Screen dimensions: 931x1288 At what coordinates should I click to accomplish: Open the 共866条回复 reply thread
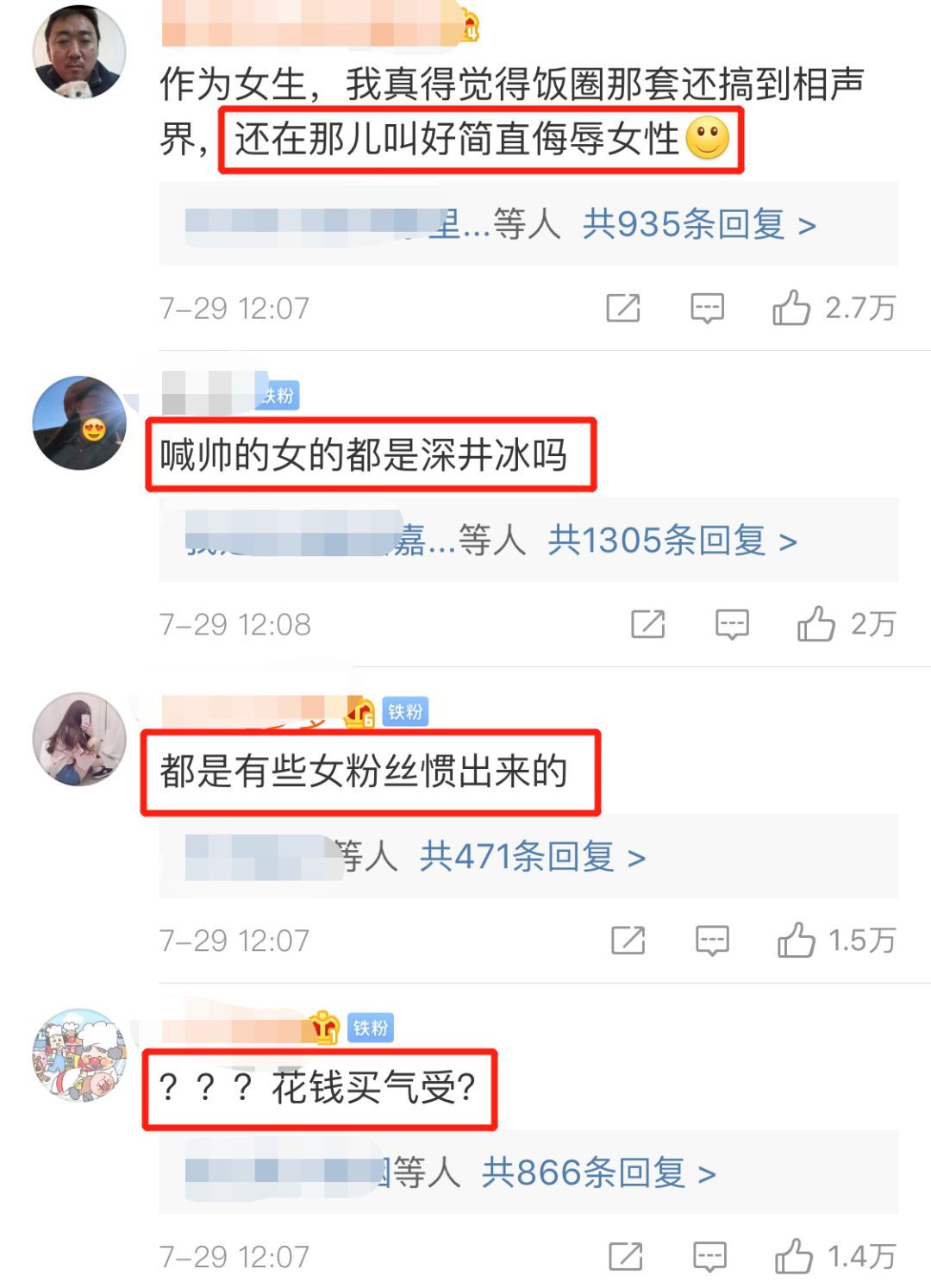point(599,1172)
